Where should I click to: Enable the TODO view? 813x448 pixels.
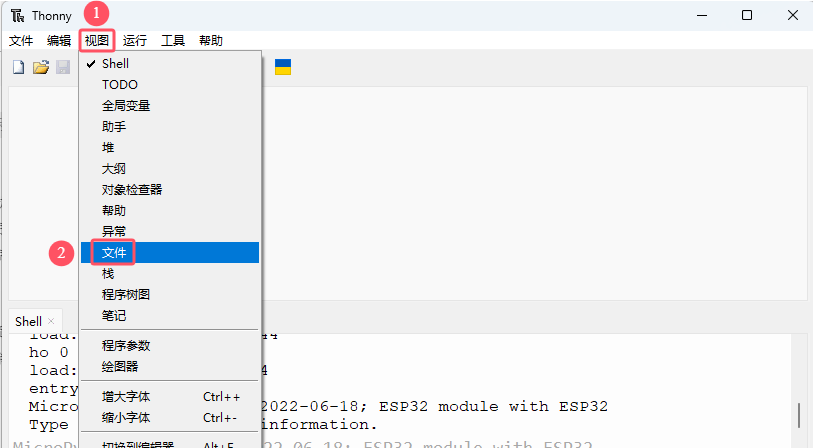click(170, 85)
